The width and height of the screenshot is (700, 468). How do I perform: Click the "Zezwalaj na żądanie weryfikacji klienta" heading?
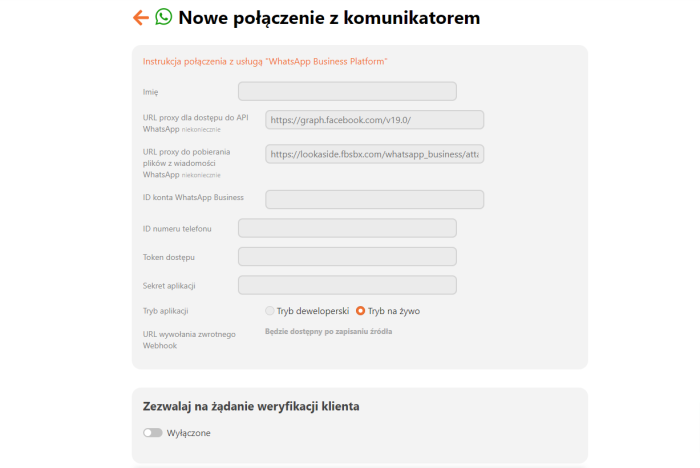251,406
